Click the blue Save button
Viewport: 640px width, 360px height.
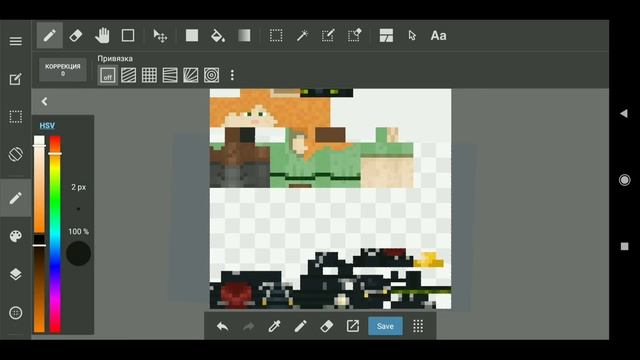pos(385,326)
